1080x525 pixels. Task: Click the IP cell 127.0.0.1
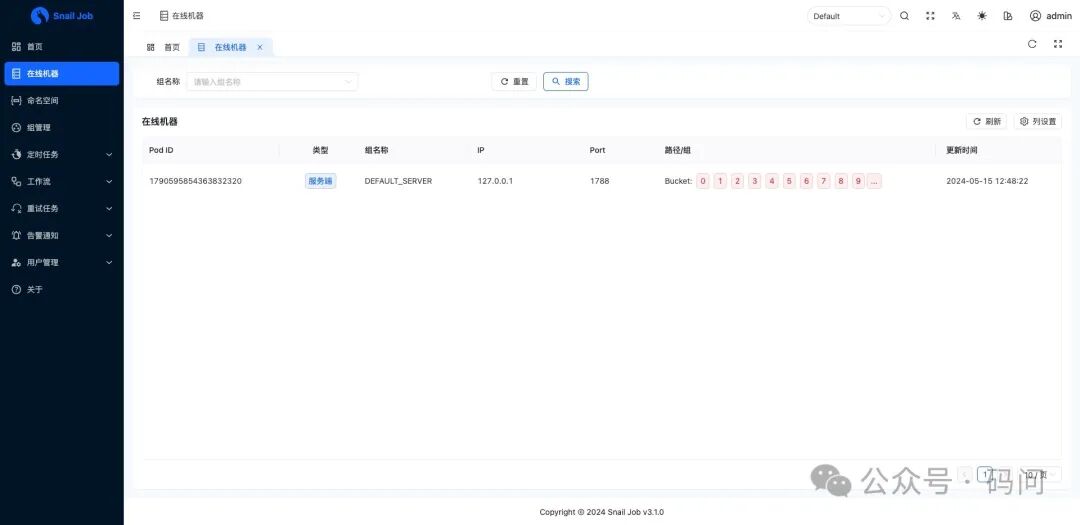[x=495, y=181]
